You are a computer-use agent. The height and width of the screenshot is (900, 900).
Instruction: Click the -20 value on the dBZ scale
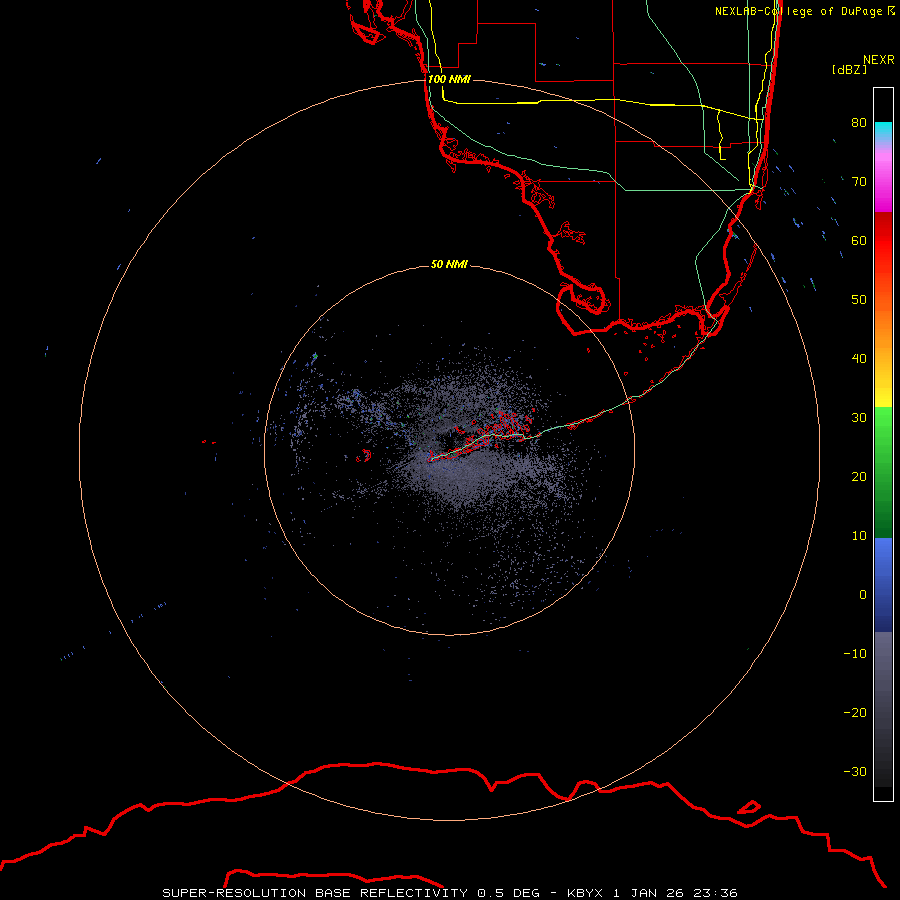[x=855, y=712]
